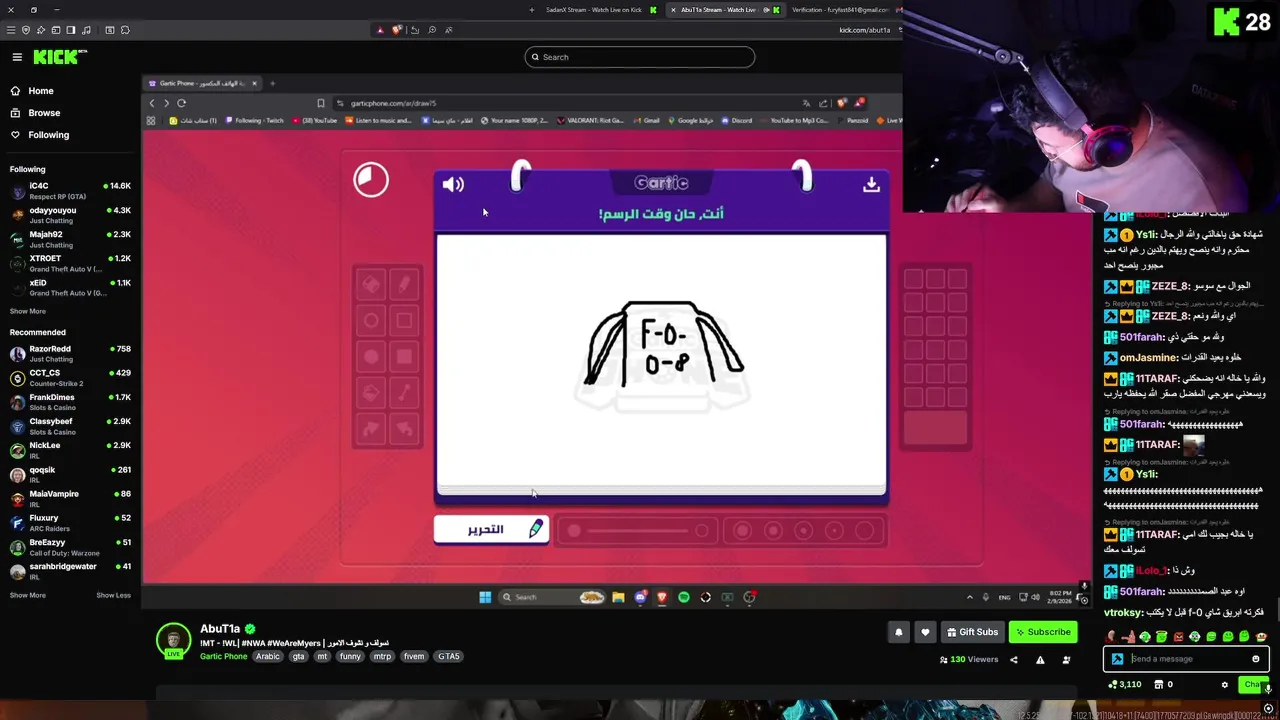Open the Discord bookmark
Viewport: 1280px width, 720px height.
(x=736, y=120)
